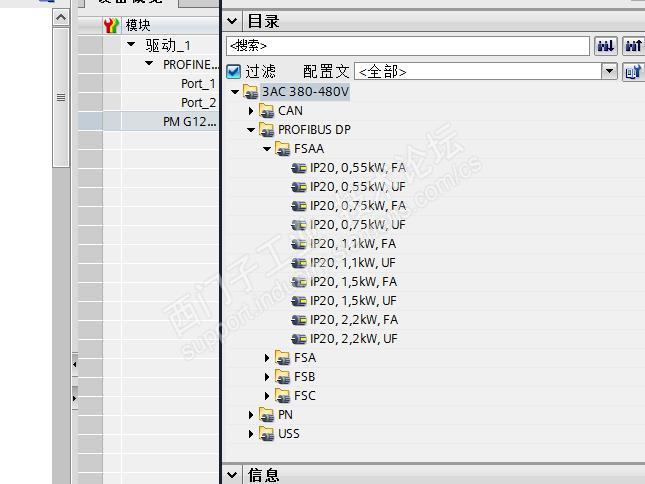
Task: Click the module icon for IP20, 1,5kW, FA
Action: click(299, 282)
